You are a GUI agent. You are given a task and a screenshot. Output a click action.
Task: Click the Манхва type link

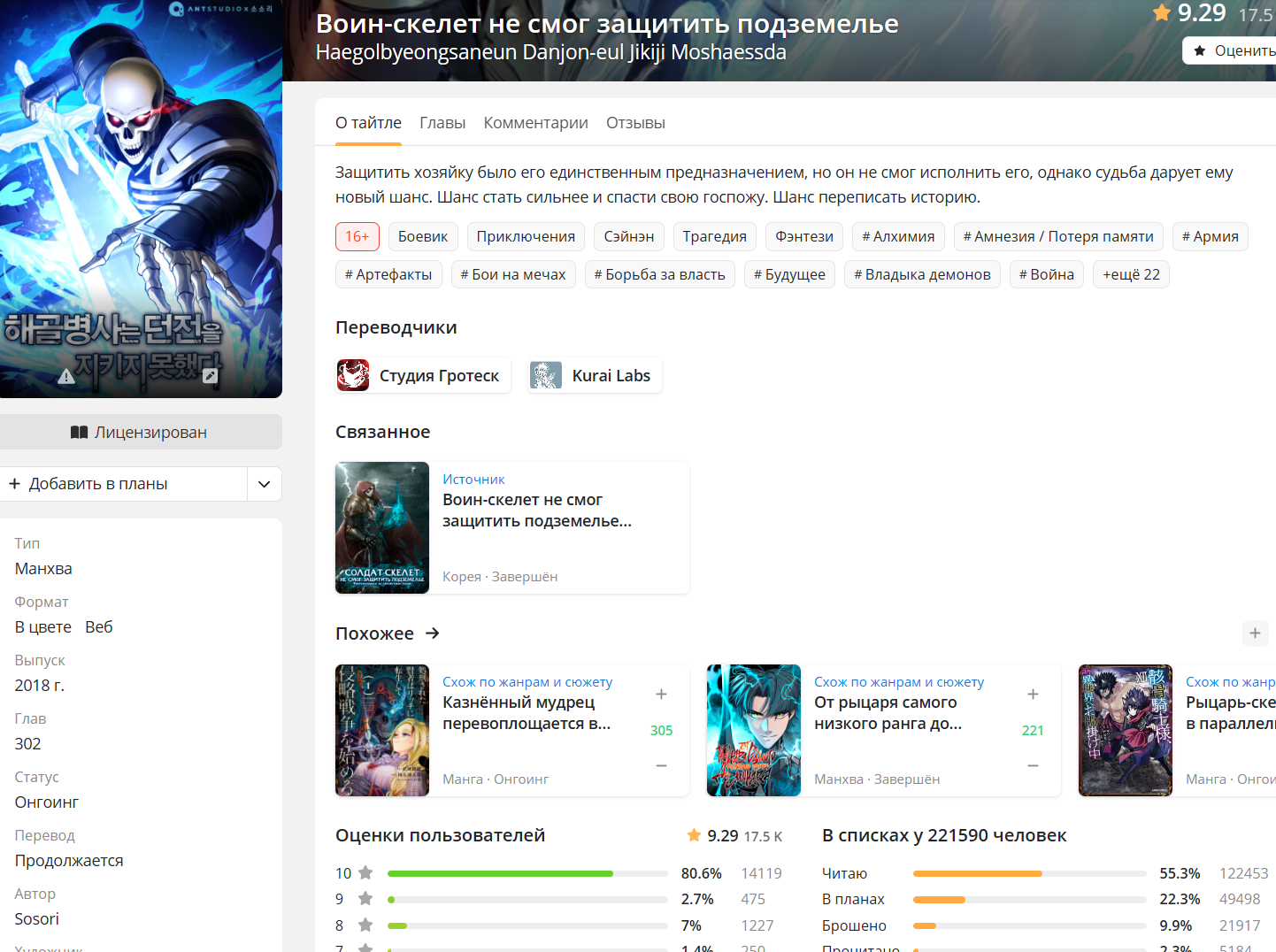(43, 569)
